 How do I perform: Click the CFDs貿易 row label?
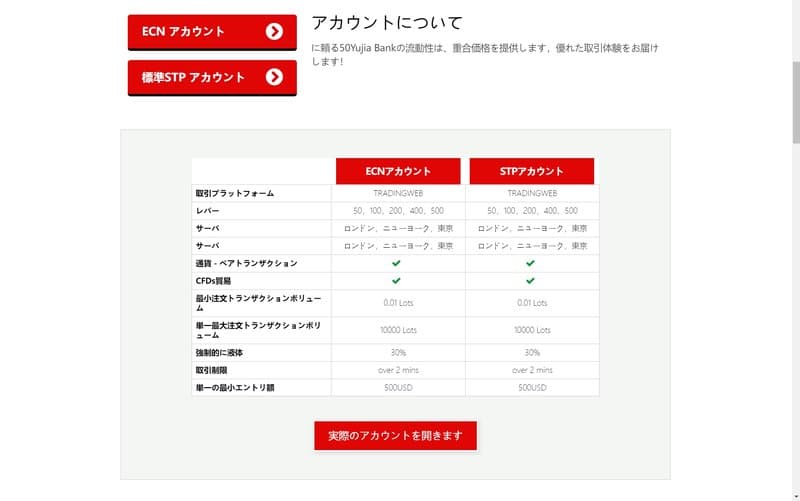click(x=213, y=281)
